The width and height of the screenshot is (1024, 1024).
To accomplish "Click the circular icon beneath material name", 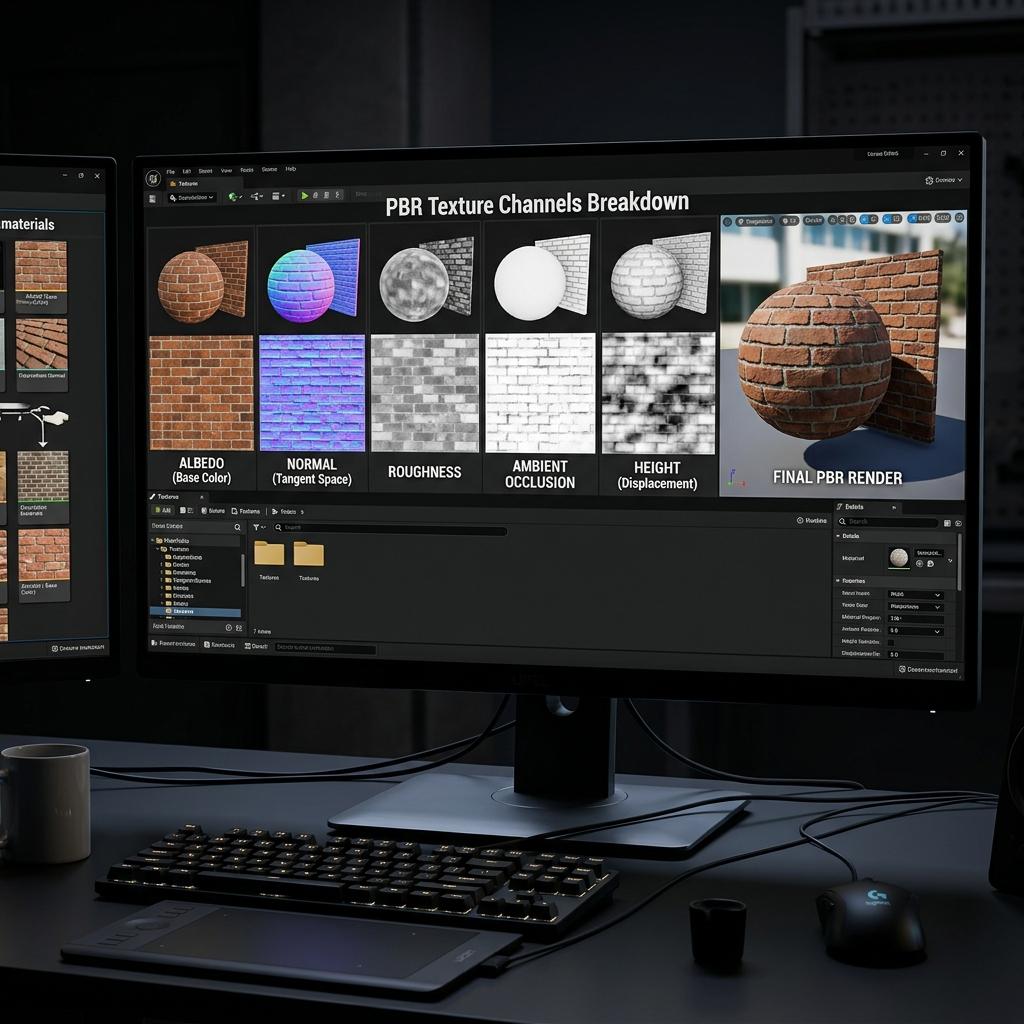I will coord(920,564).
